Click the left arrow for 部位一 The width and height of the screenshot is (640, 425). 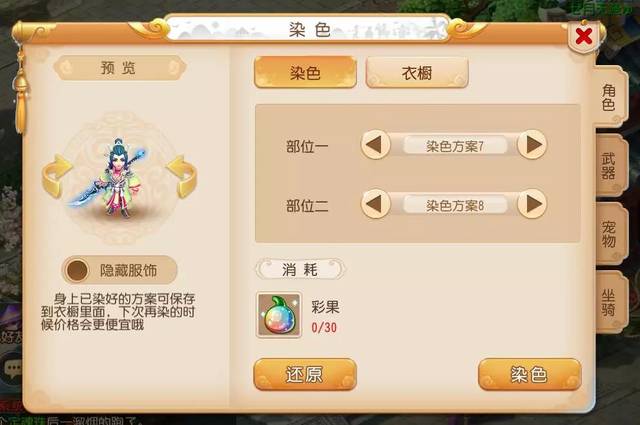[376, 145]
